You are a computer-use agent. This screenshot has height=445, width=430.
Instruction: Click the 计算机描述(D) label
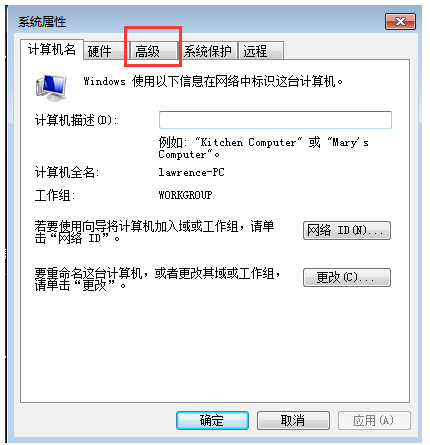(76, 120)
